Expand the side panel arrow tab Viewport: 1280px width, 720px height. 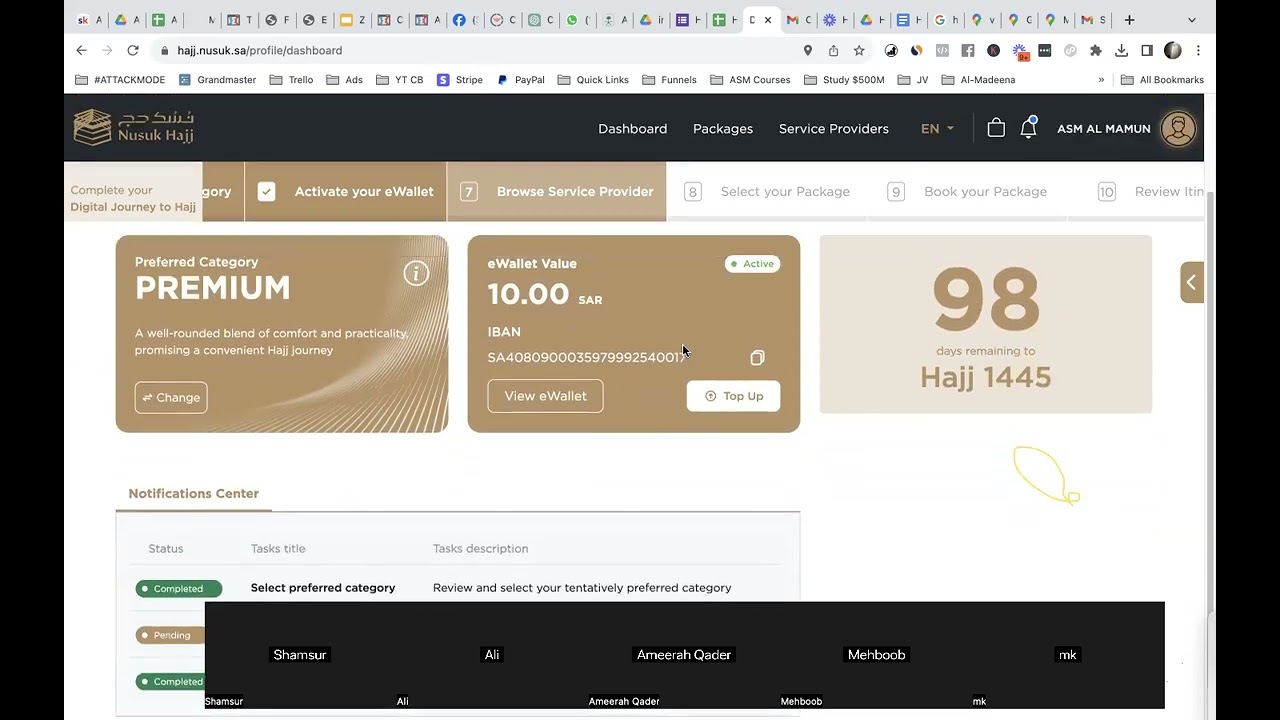[x=1191, y=283]
